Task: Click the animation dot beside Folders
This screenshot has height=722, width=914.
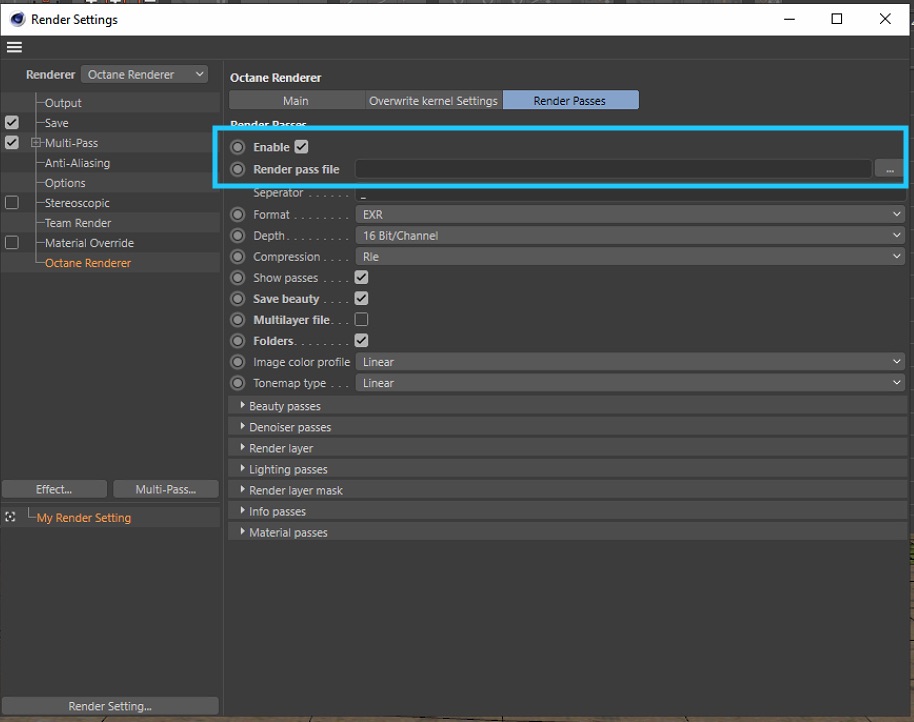Action: [238, 340]
